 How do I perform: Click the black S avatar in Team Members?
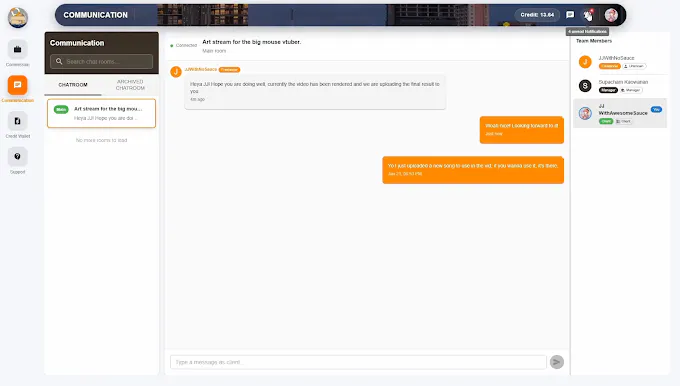coord(585,86)
